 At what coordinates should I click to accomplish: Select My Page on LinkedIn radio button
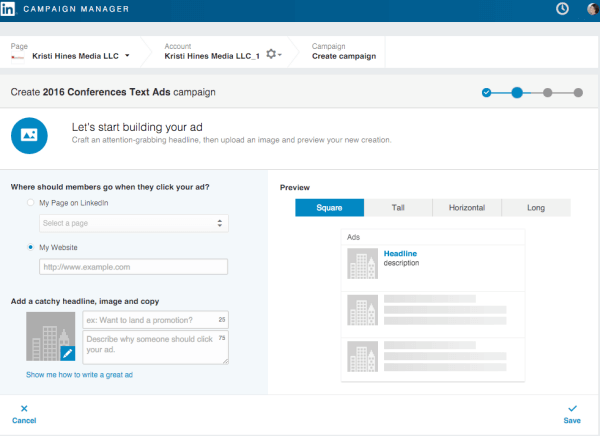coord(31,202)
